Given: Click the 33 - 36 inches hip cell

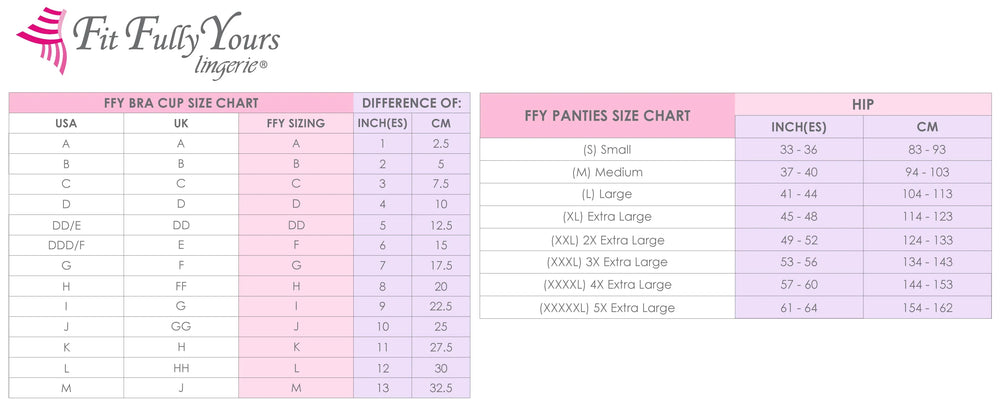Looking at the screenshot, I should 799,149.
